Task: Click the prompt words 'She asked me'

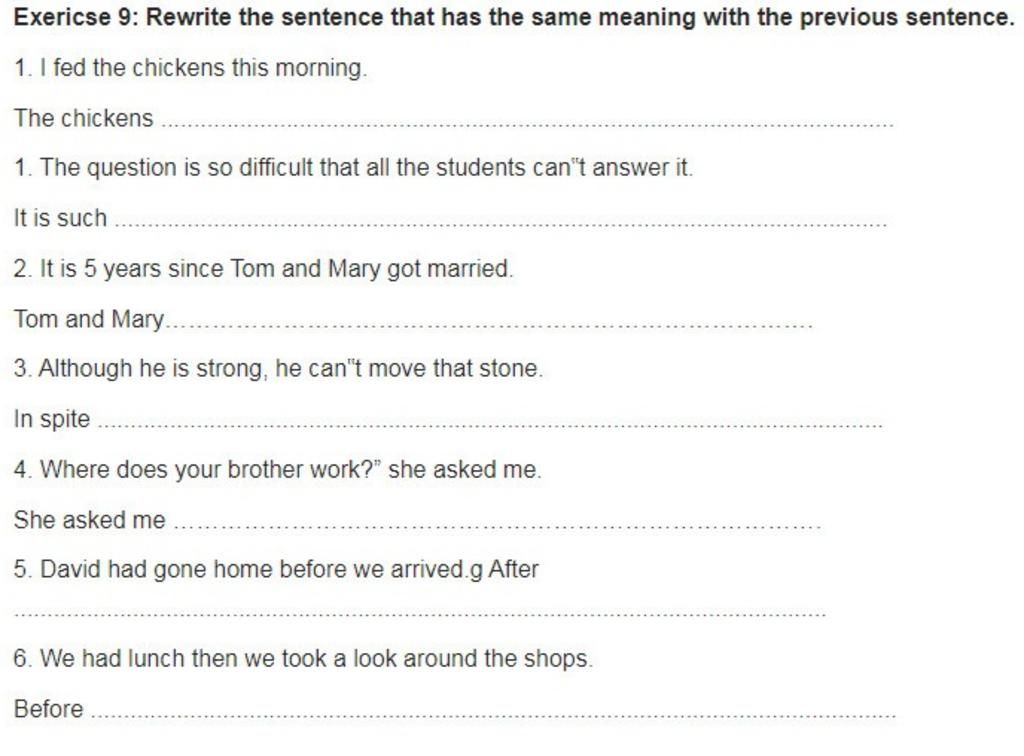Action: point(89,520)
